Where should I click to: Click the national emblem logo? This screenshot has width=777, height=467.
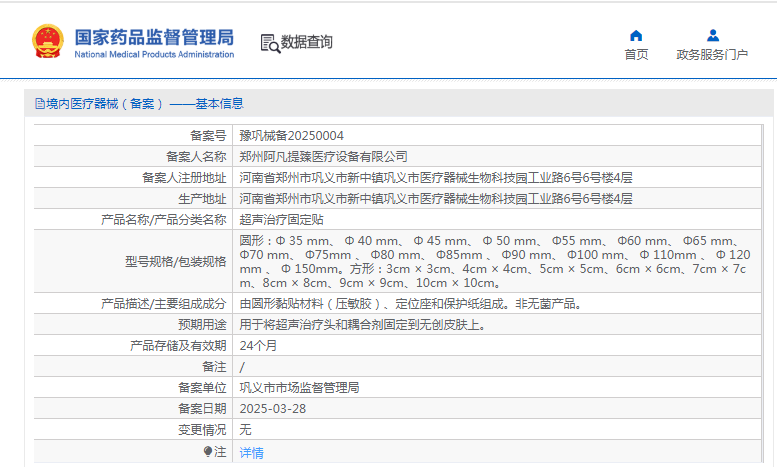(x=48, y=42)
